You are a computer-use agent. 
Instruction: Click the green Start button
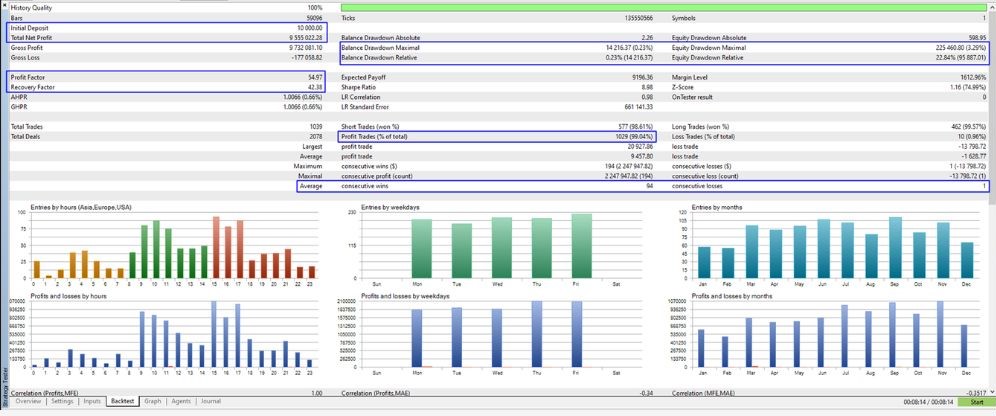(974, 402)
